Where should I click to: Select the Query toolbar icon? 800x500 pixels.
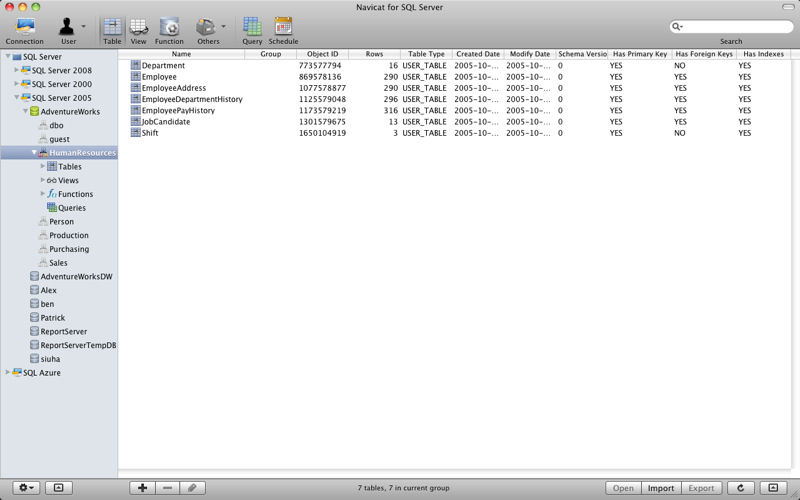pyautogui.click(x=252, y=27)
